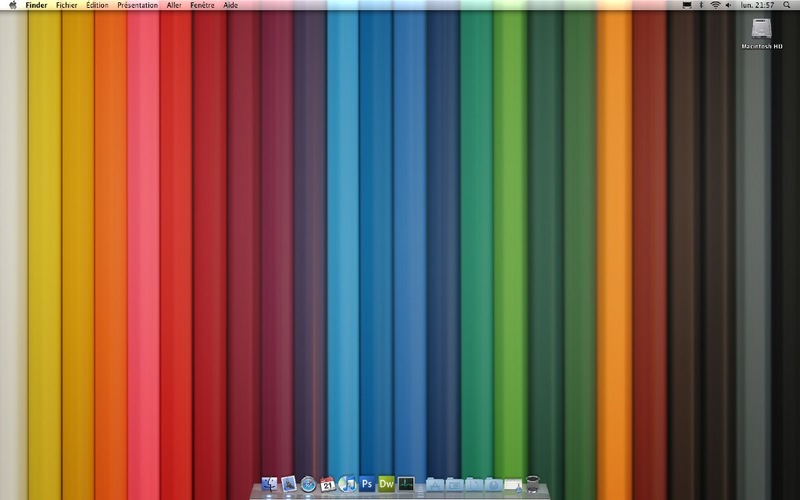Open Spotlight search magnifier icon

(x=786, y=5)
